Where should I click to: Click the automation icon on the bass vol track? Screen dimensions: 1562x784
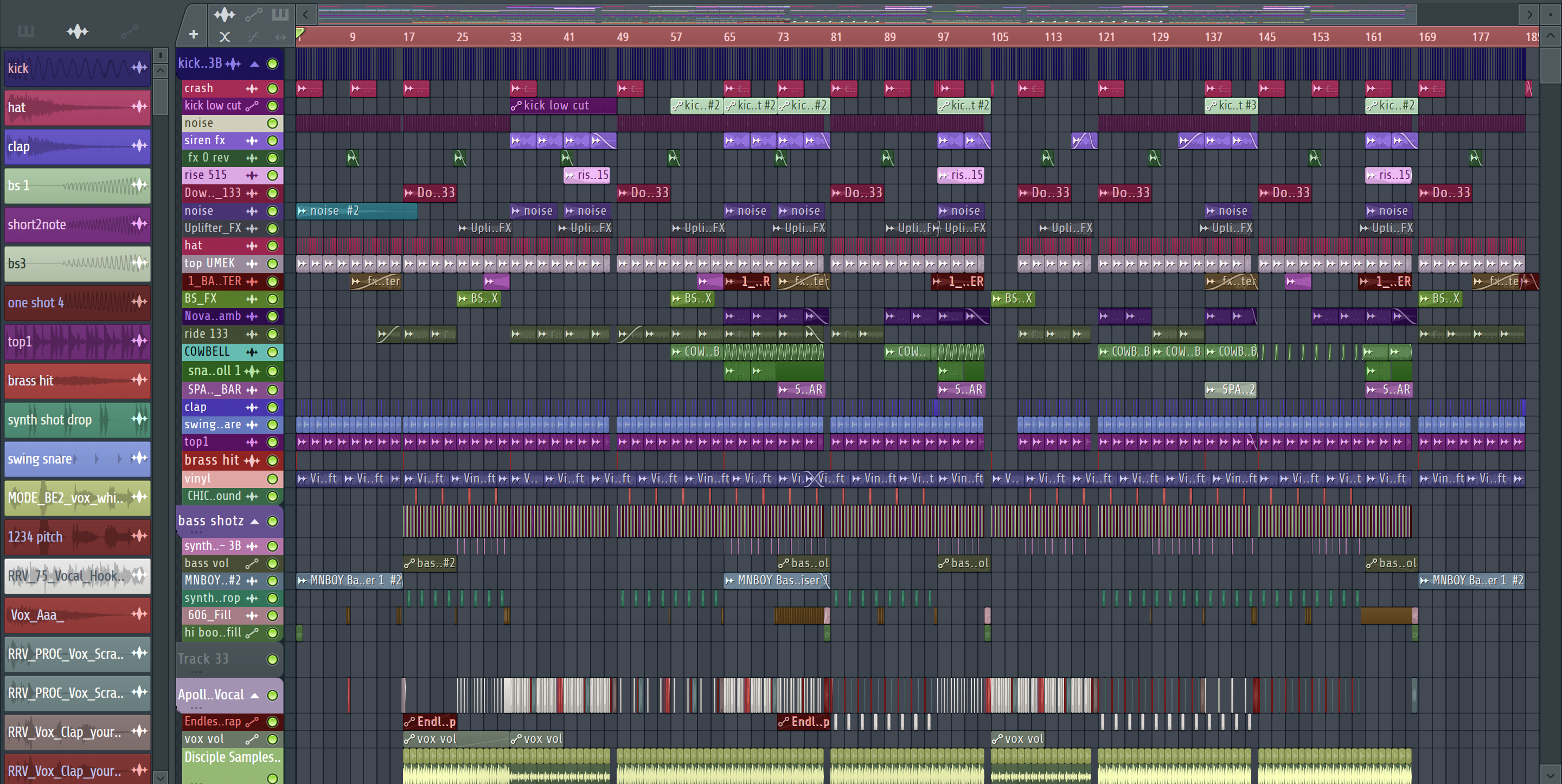click(252, 563)
